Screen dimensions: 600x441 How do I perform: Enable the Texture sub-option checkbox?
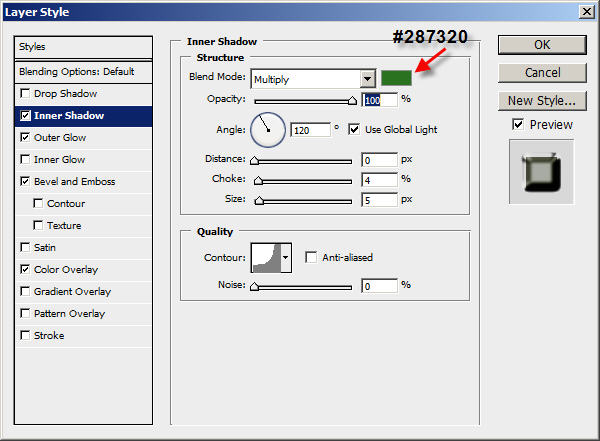(38, 225)
